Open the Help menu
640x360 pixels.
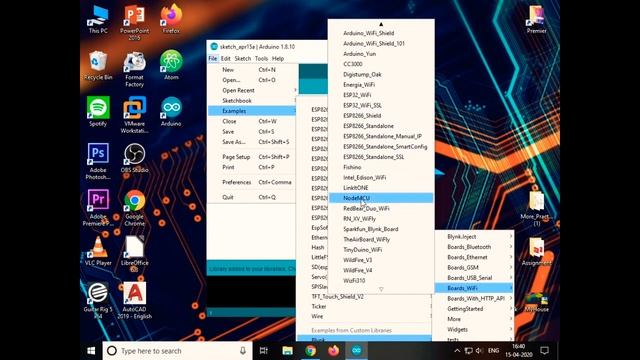point(278,58)
